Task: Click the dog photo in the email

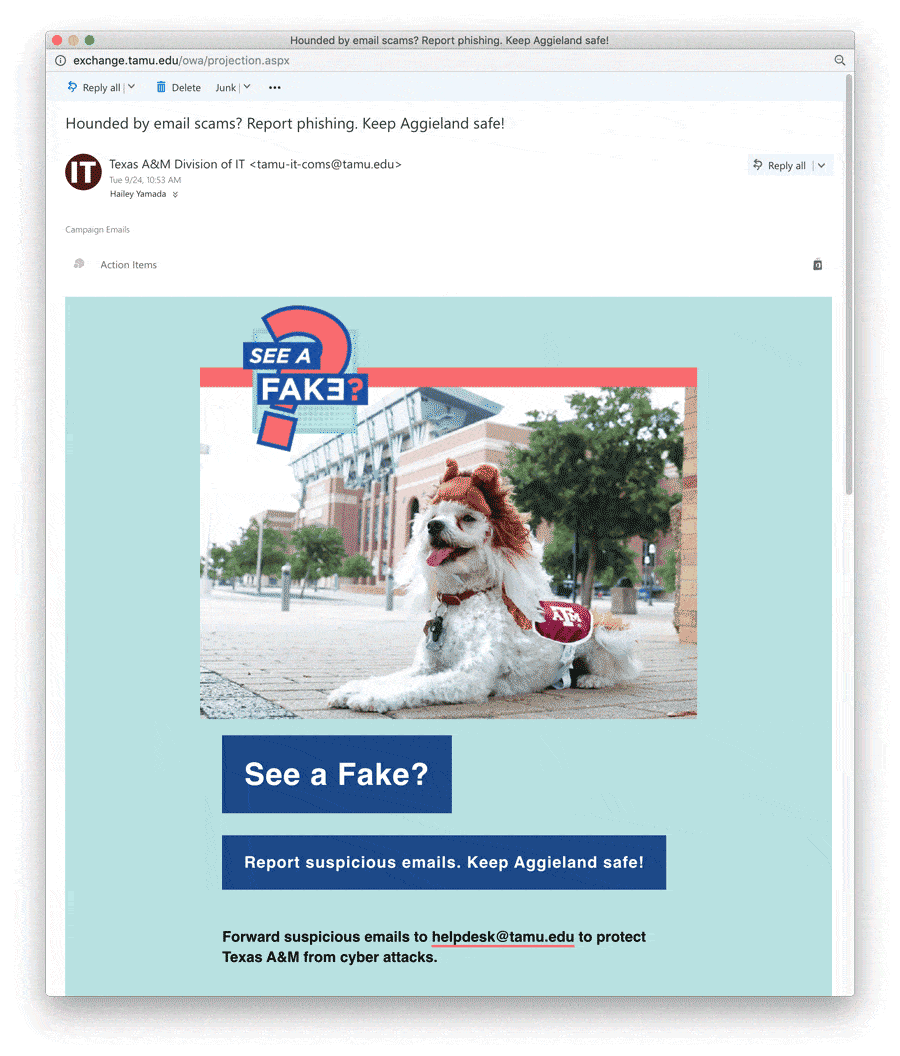Action: tap(449, 552)
